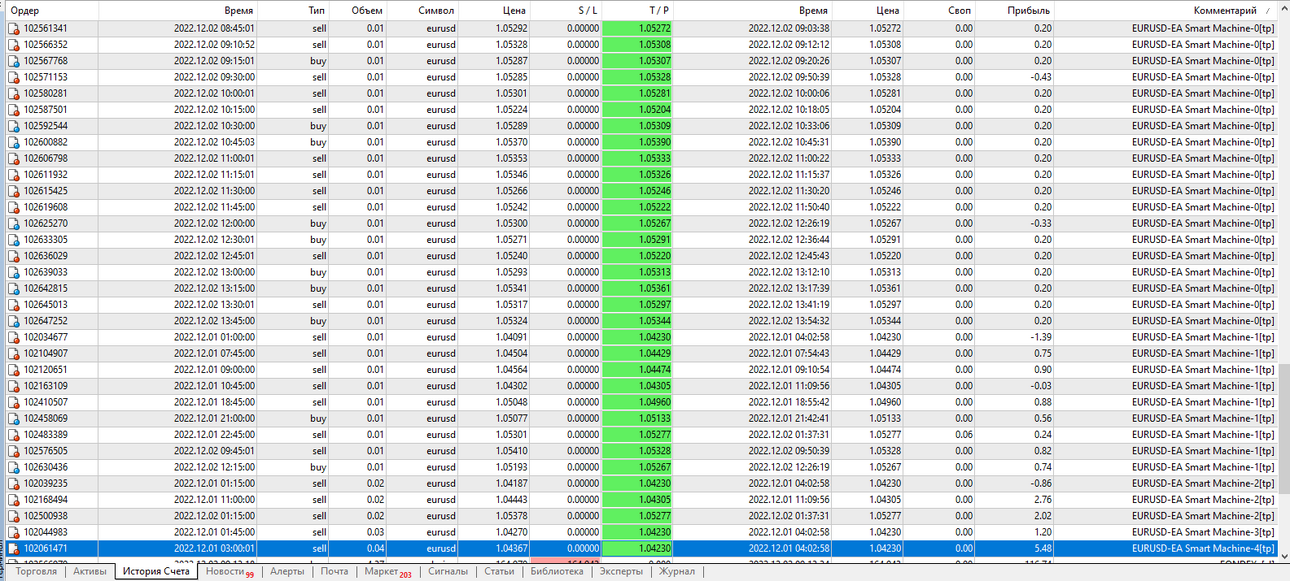
Task: Select the open time 2022.12.01 03:00:01
Action: (214, 549)
